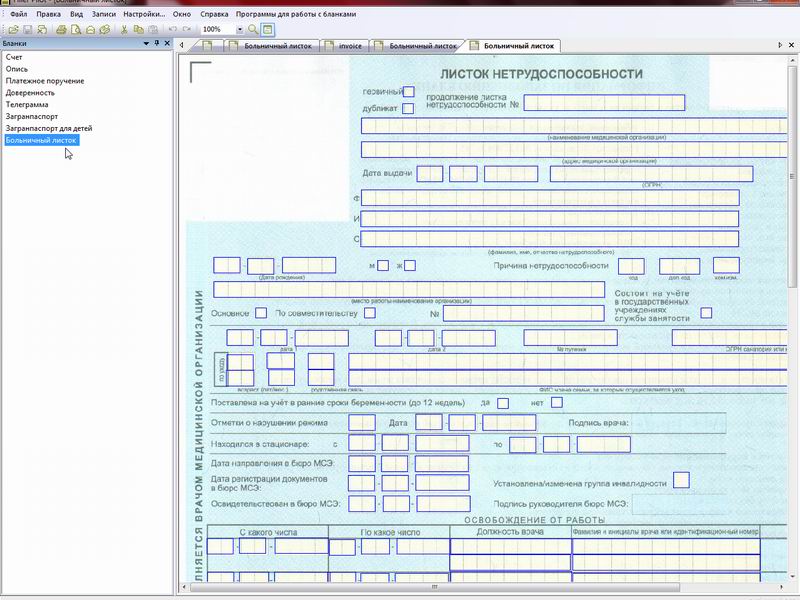The image size is (800, 600).
Task: Click the Save diskette toolbar icon
Action: click(28, 30)
